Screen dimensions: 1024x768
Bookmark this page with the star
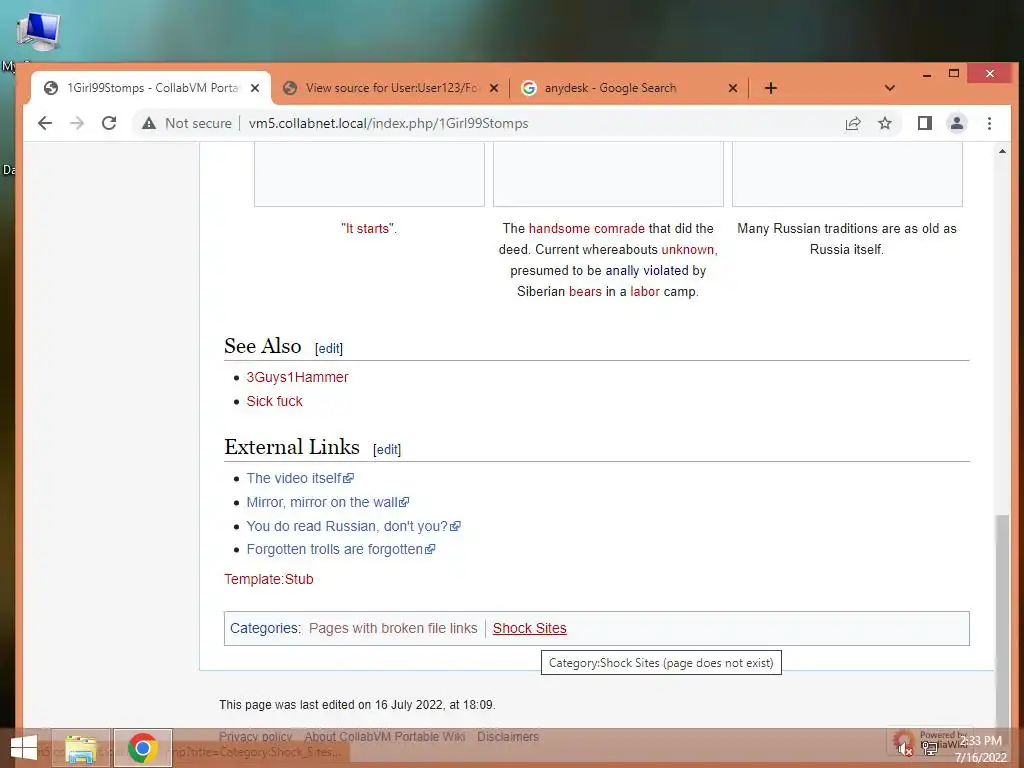pyautogui.click(x=885, y=123)
